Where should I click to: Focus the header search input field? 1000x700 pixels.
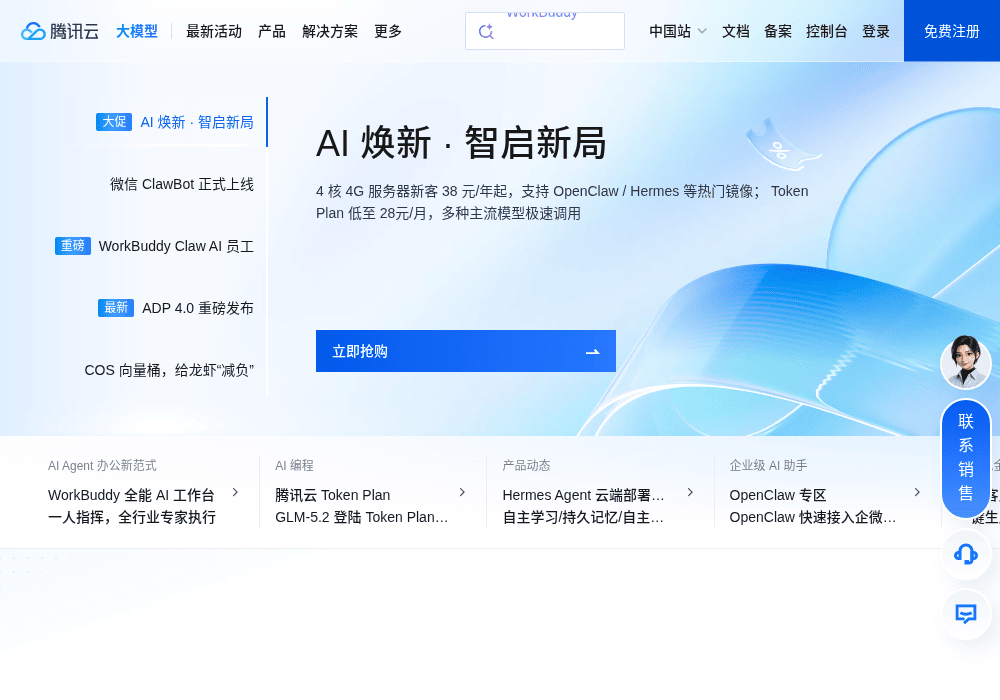pyautogui.click(x=545, y=31)
